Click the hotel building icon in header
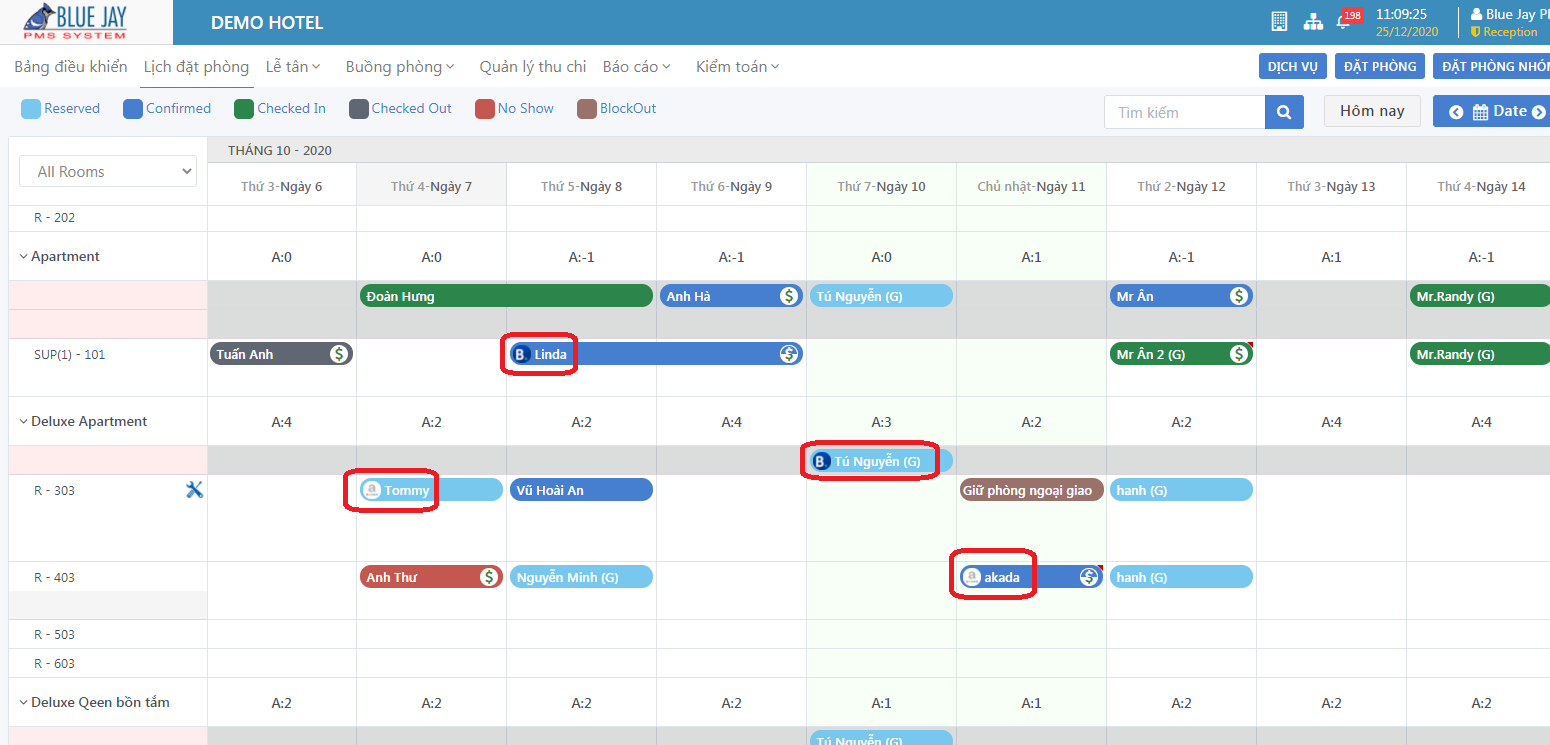1550x745 pixels. click(x=1278, y=21)
